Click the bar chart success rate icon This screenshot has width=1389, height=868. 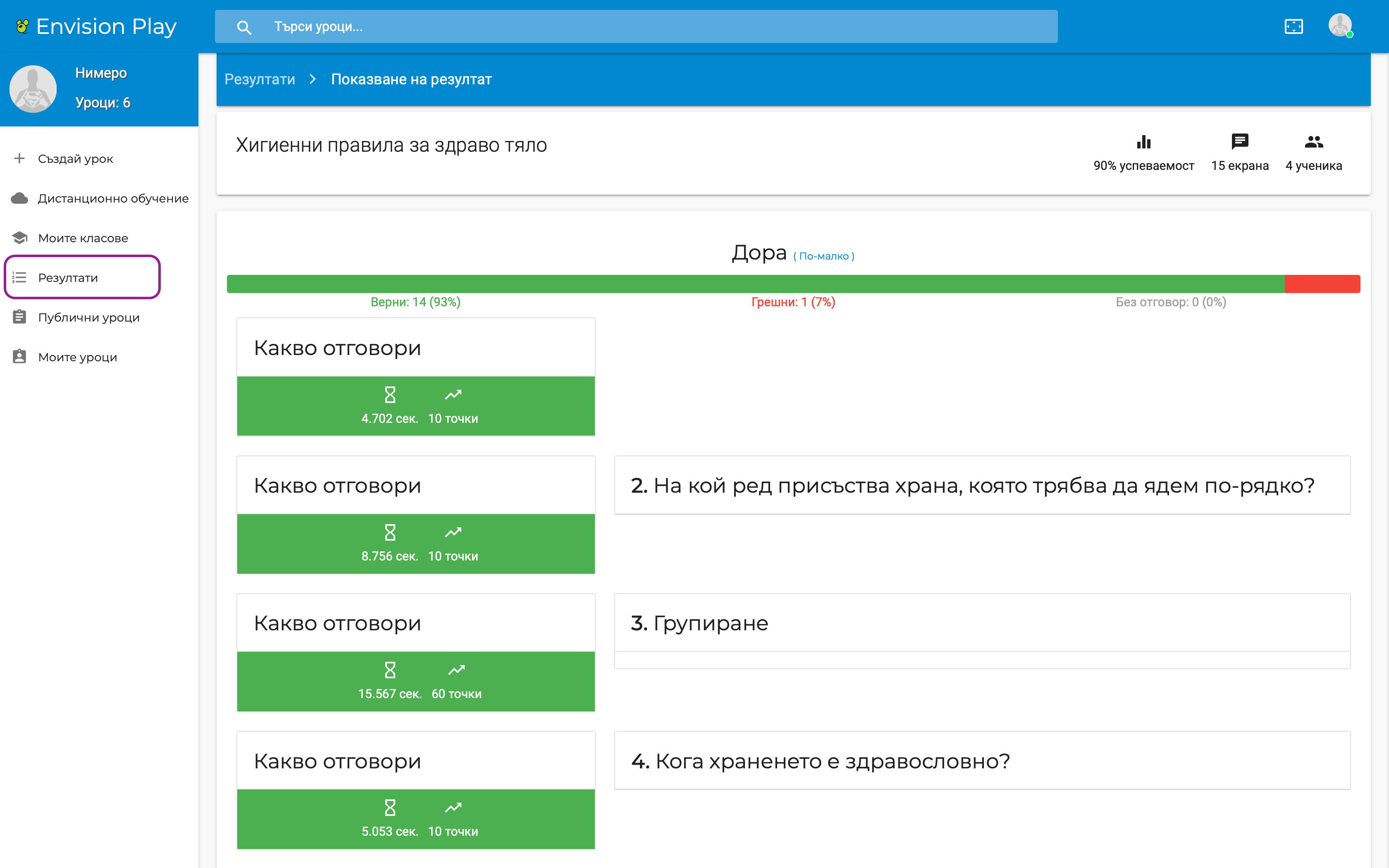[x=1143, y=142]
